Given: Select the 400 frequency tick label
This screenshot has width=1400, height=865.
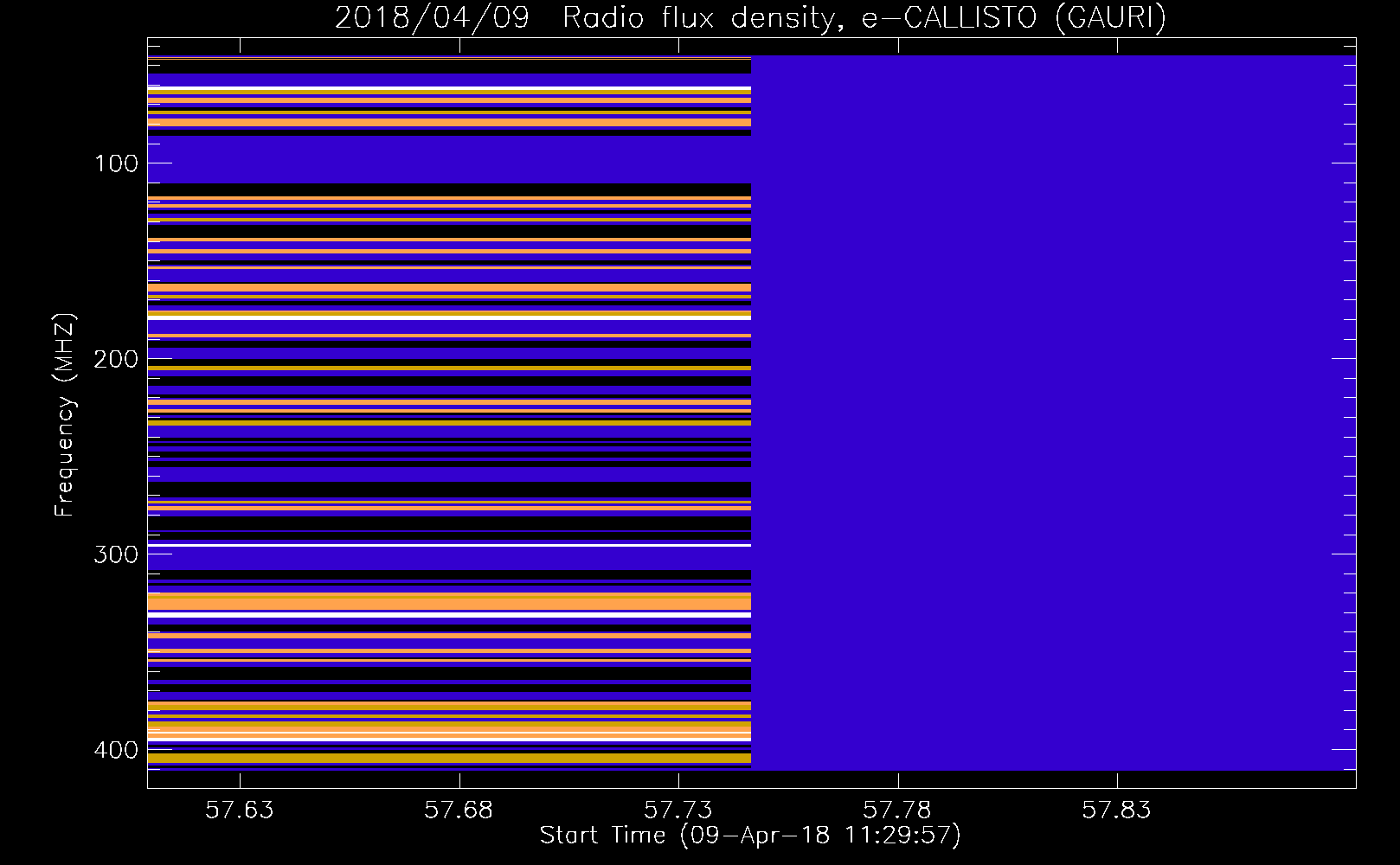Looking at the screenshot, I should 116,750.
